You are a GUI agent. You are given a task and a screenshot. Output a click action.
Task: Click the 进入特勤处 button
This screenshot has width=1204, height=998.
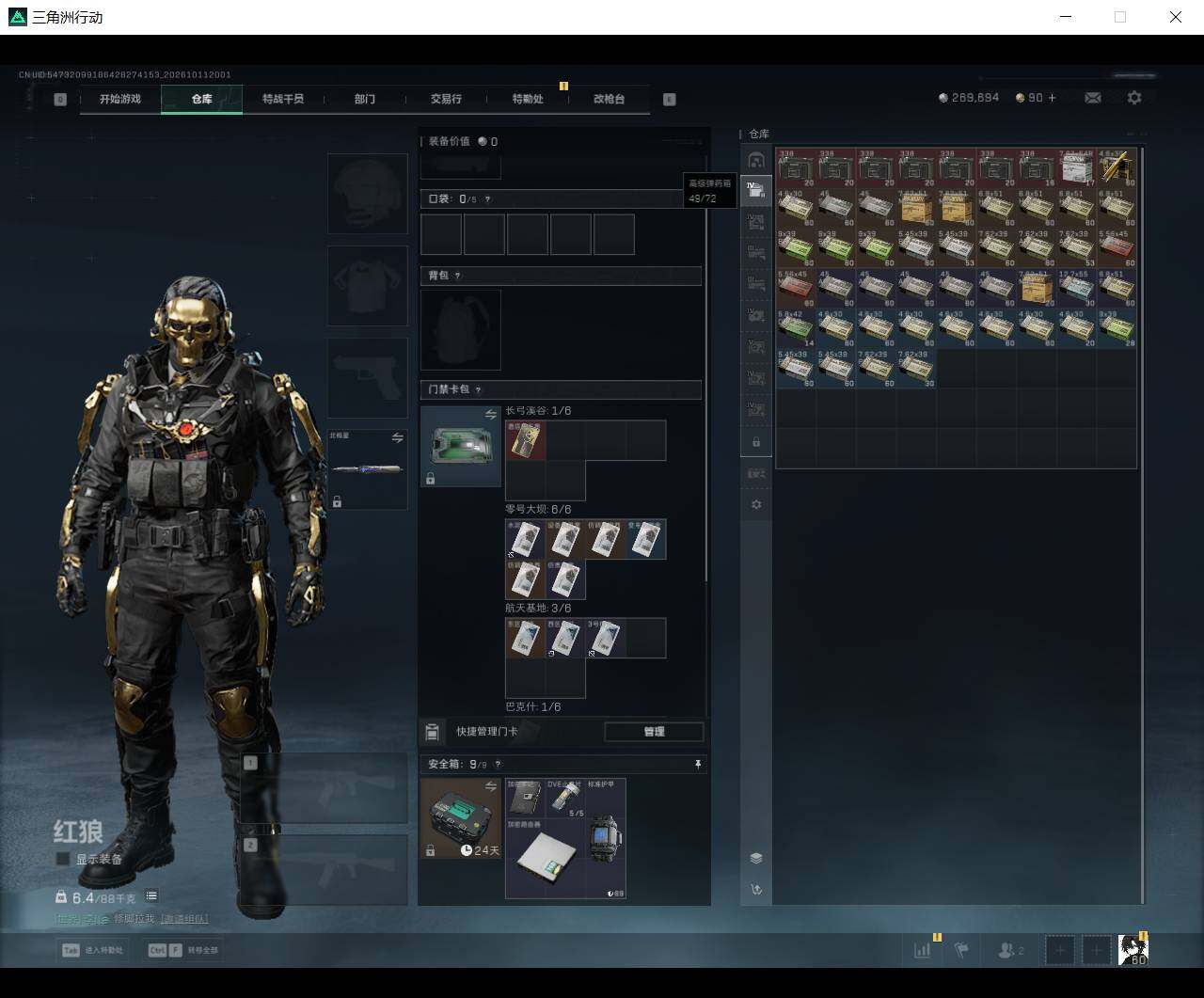(92, 950)
